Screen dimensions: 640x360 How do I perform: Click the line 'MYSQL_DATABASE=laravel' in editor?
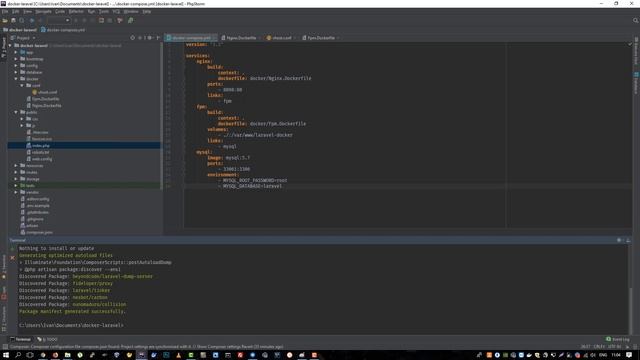tap(252, 186)
